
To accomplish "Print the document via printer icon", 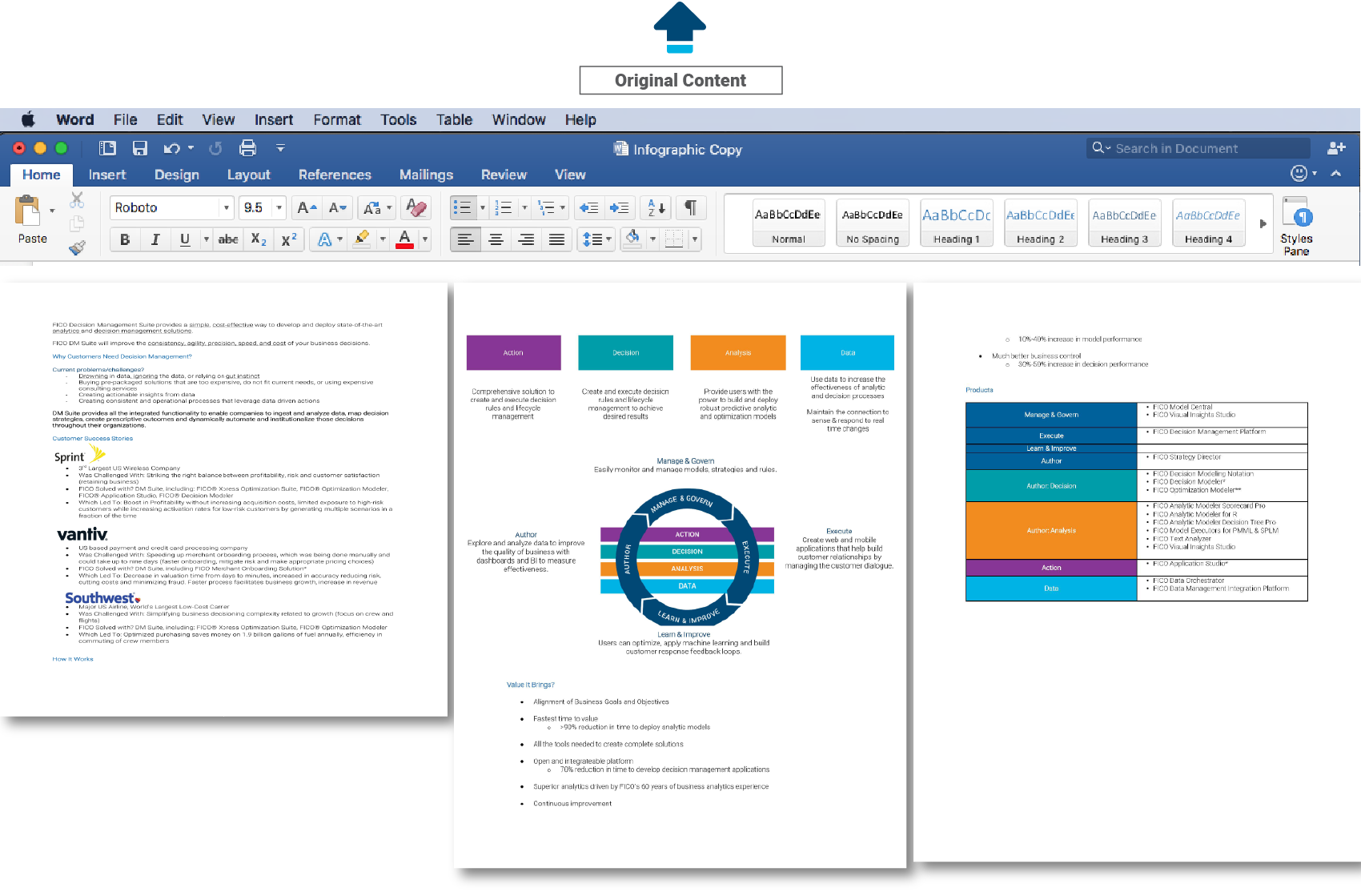I will click(248, 148).
